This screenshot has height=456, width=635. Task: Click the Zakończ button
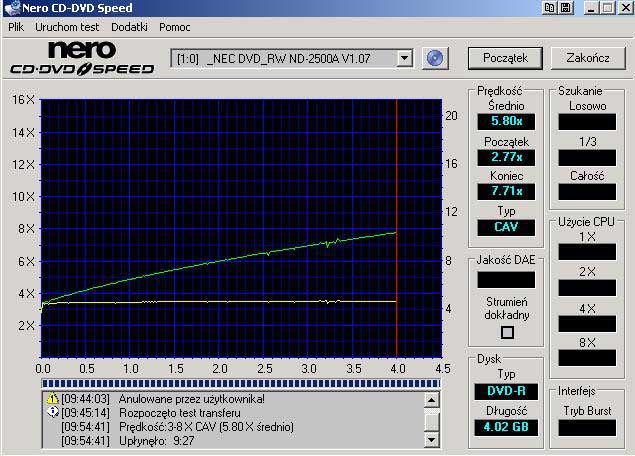(x=588, y=58)
